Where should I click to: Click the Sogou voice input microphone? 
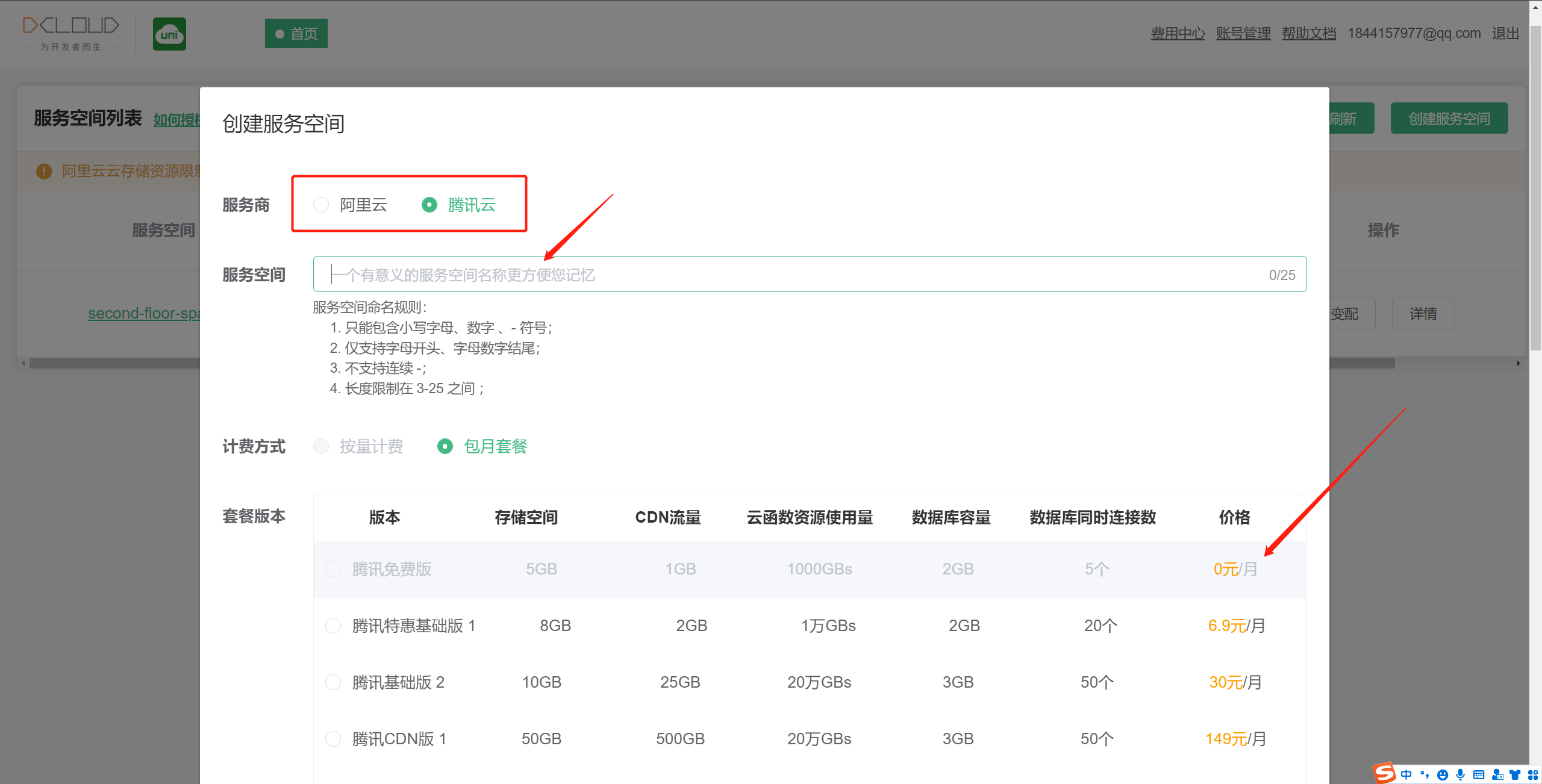(1460, 775)
